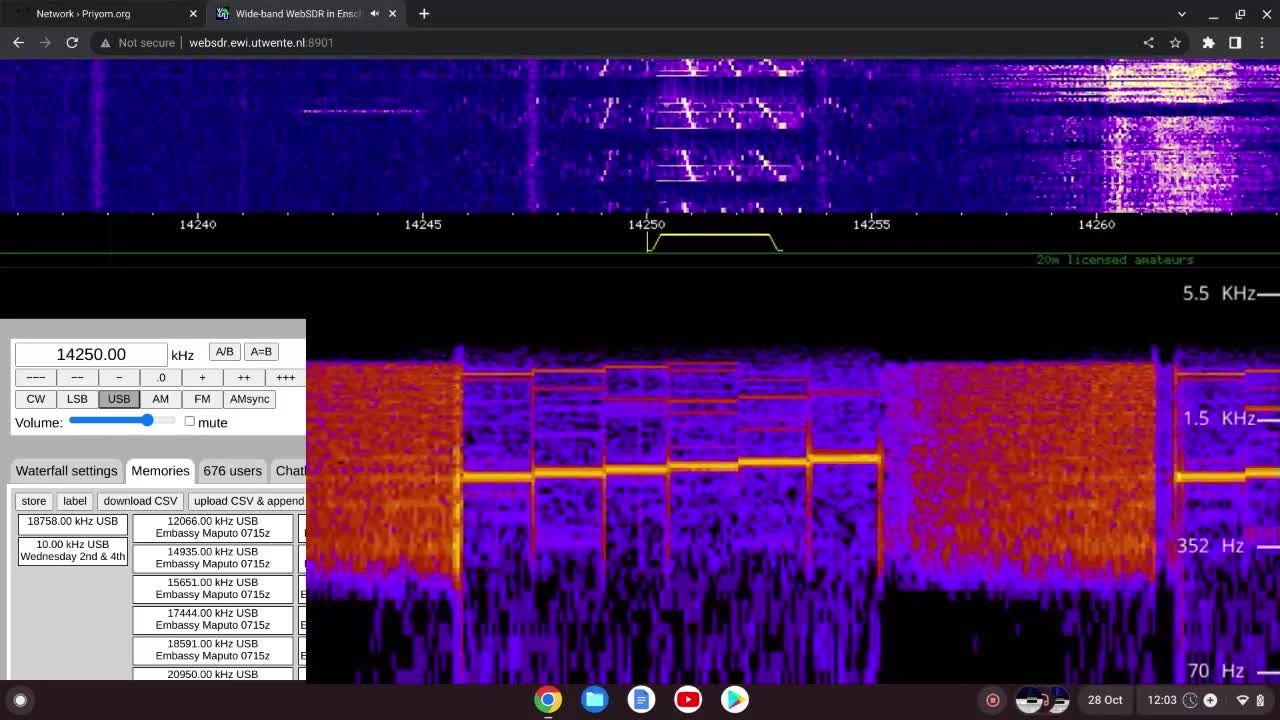The image size is (1280, 720).
Task: Open the recent screenshots tray preview
Action: tap(1042, 700)
